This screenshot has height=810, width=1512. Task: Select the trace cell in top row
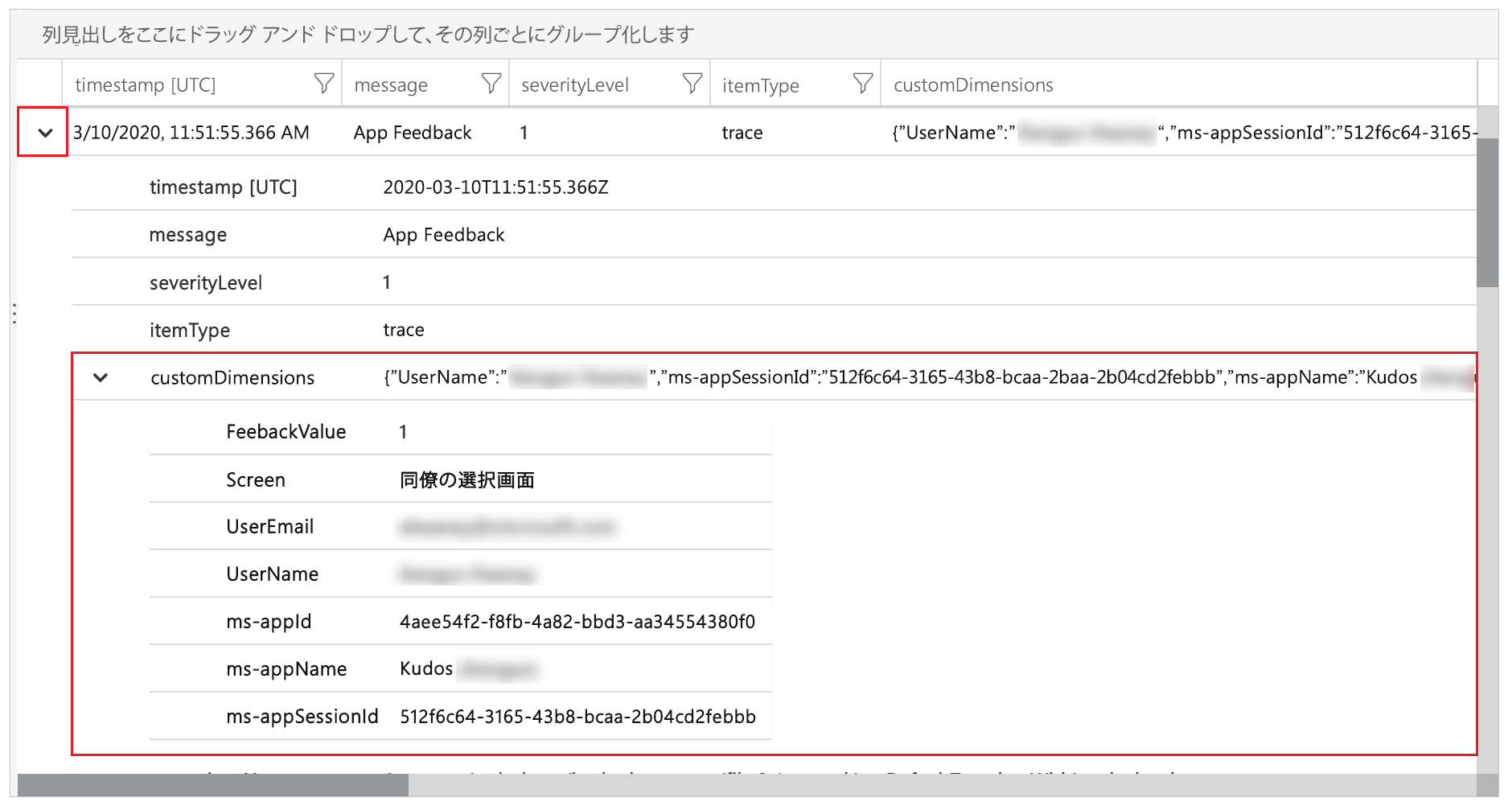pos(742,133)
